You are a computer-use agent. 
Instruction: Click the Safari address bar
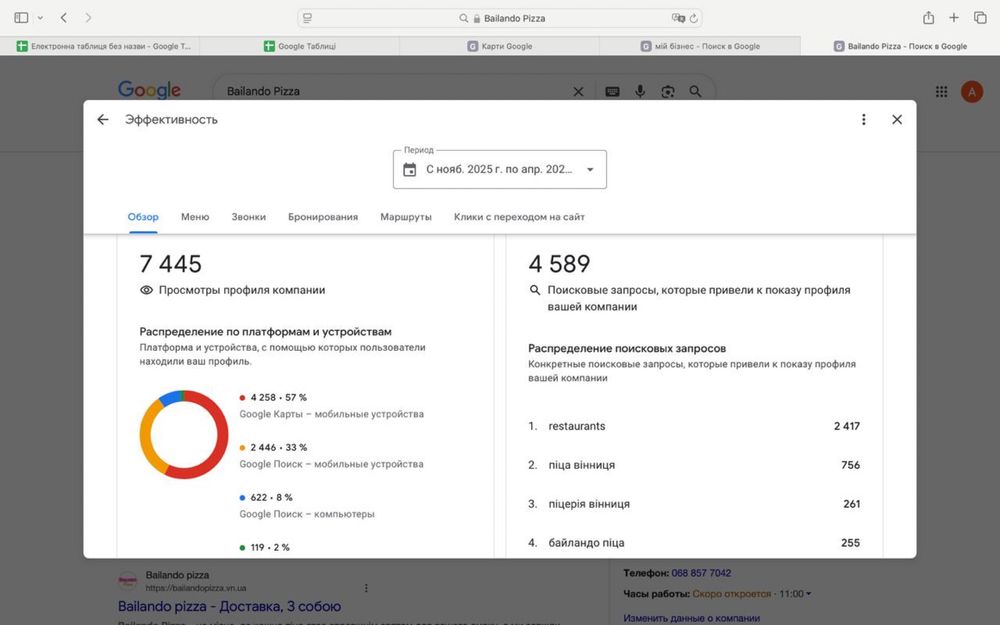[499, 18]
